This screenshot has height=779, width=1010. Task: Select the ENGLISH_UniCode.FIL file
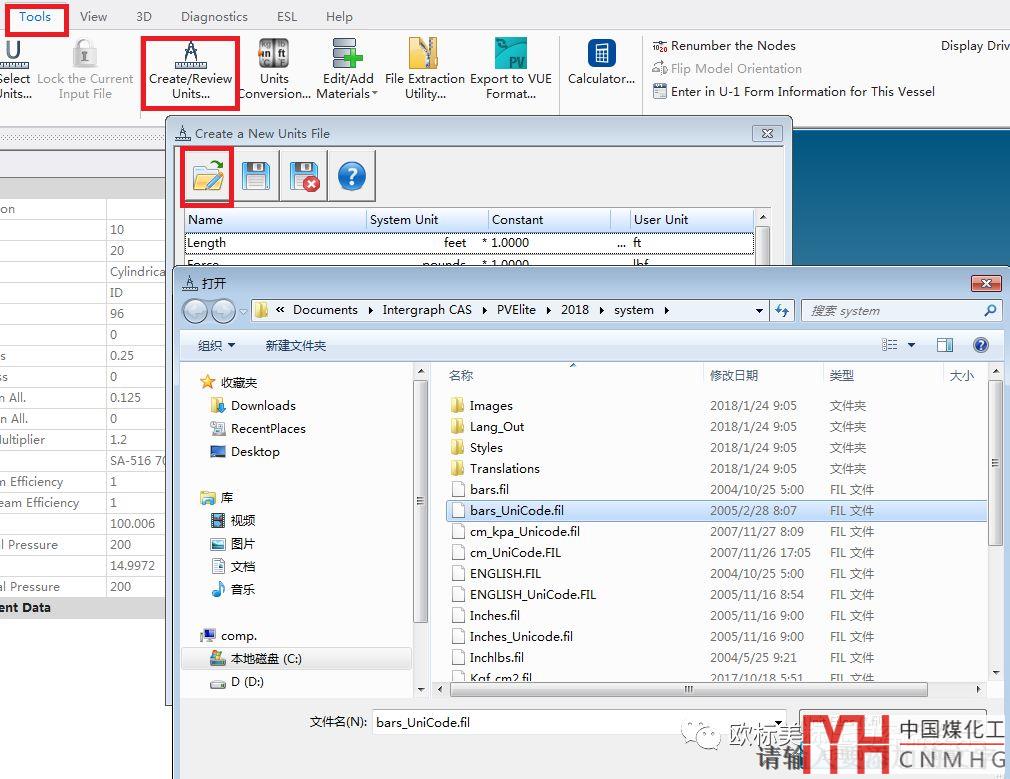click(532, 594)
